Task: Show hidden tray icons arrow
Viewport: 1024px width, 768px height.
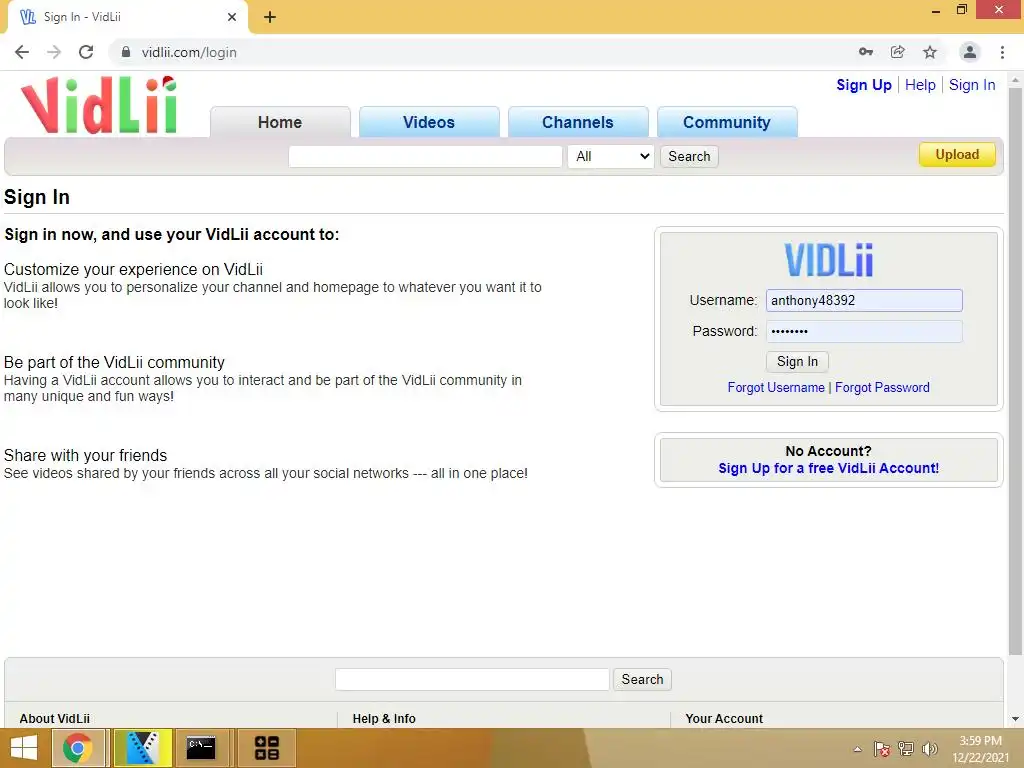Action: (857, 749)
